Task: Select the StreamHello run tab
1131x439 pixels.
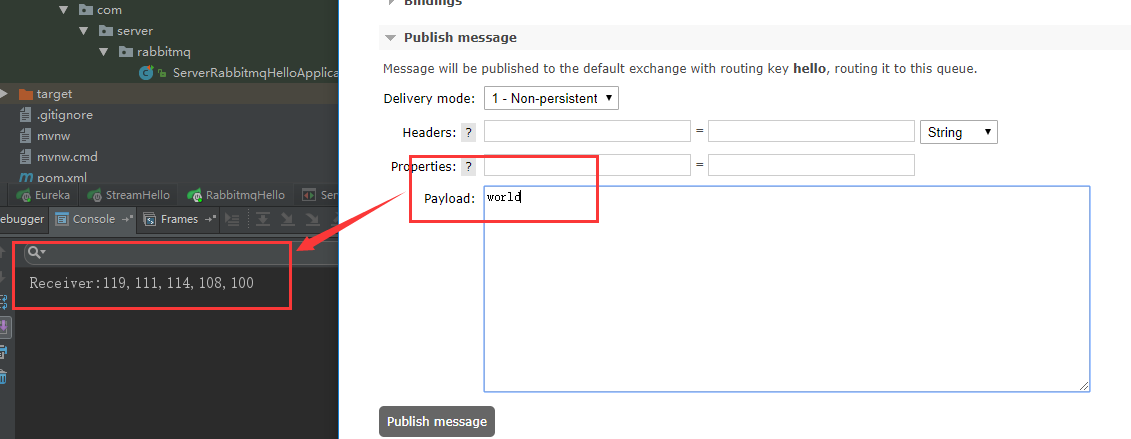Action: click(128, 195)
